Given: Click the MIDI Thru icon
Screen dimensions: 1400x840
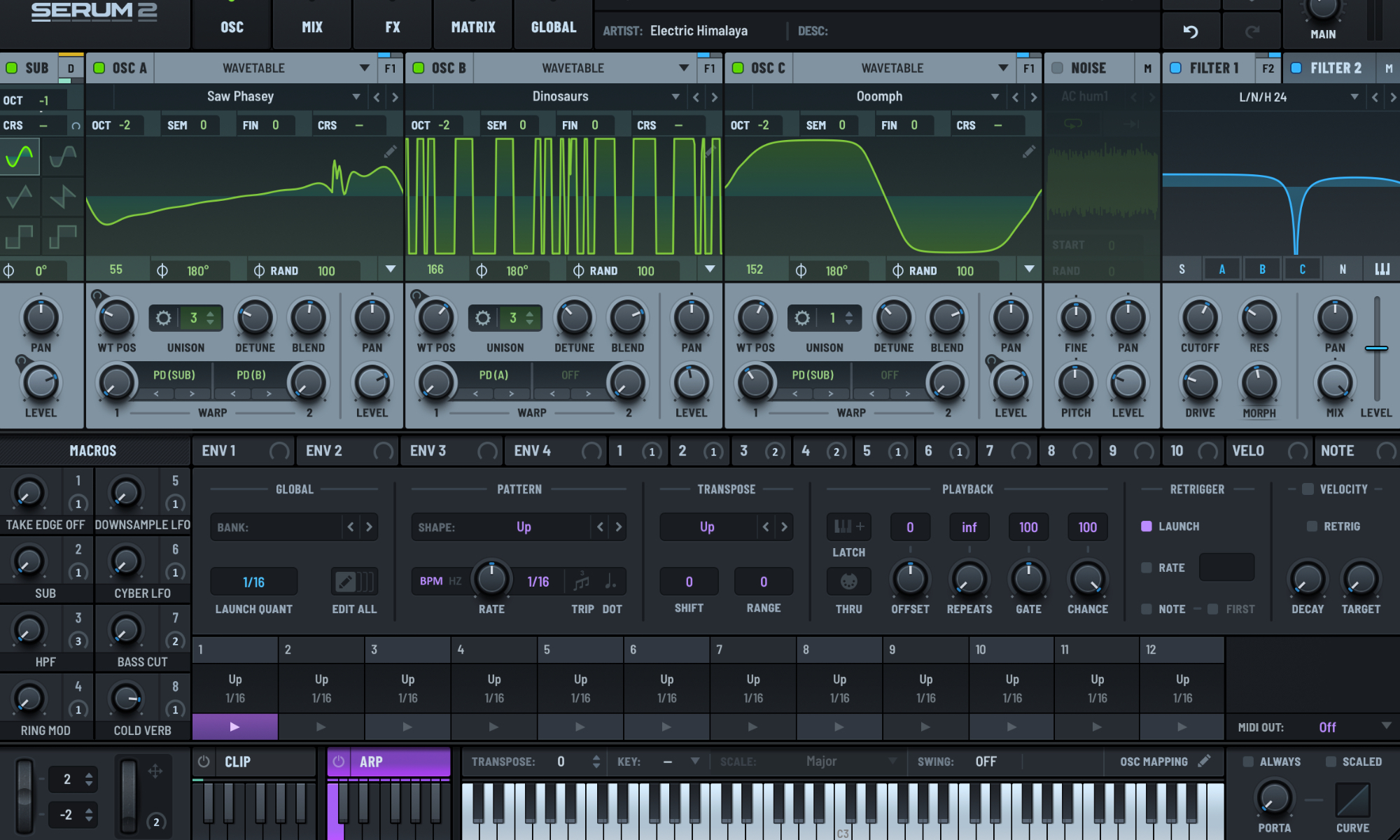Looking at the screenshot, I should (x=848, y=582).
